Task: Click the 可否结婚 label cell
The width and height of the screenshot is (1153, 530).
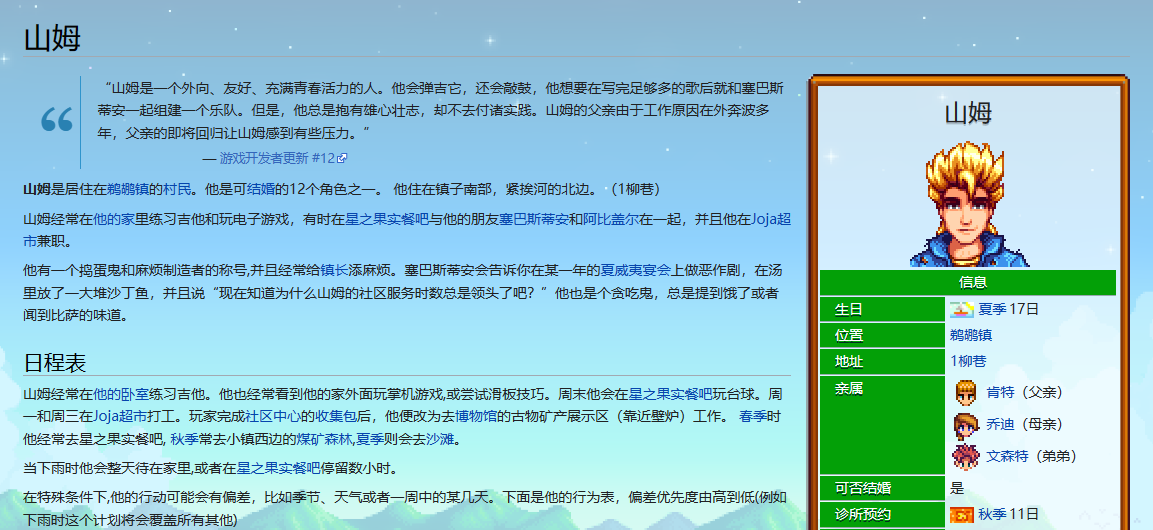Action: click(x=882, y=488)
